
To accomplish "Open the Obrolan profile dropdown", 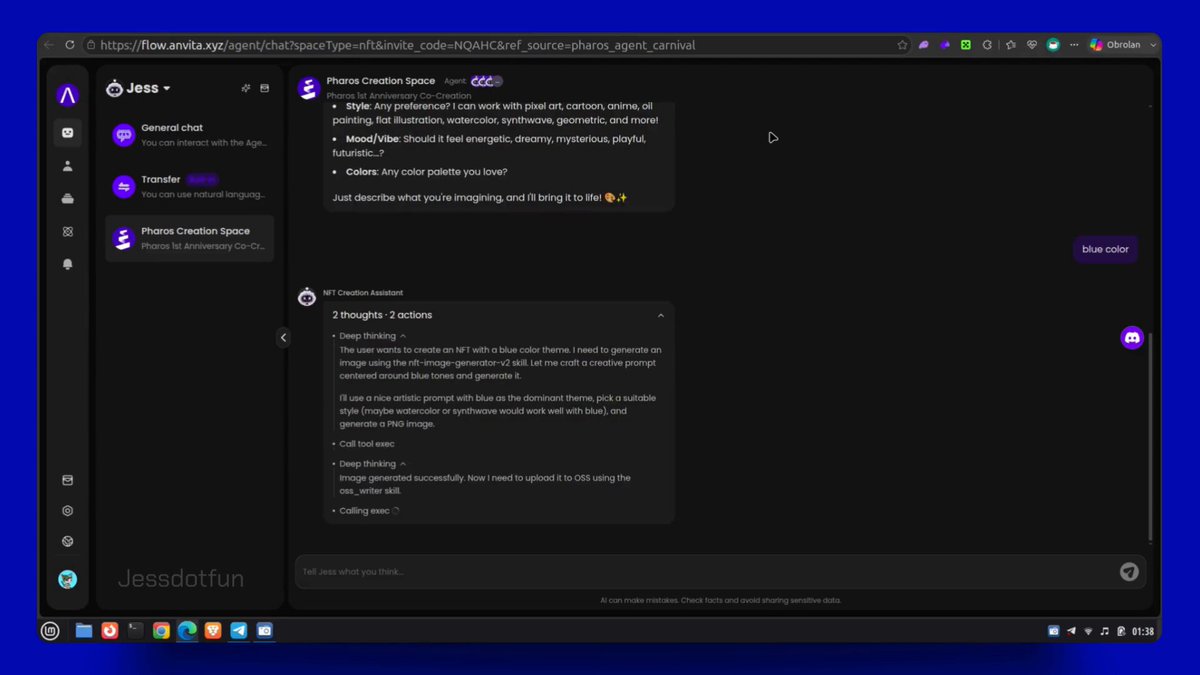I will (1123, 45).
